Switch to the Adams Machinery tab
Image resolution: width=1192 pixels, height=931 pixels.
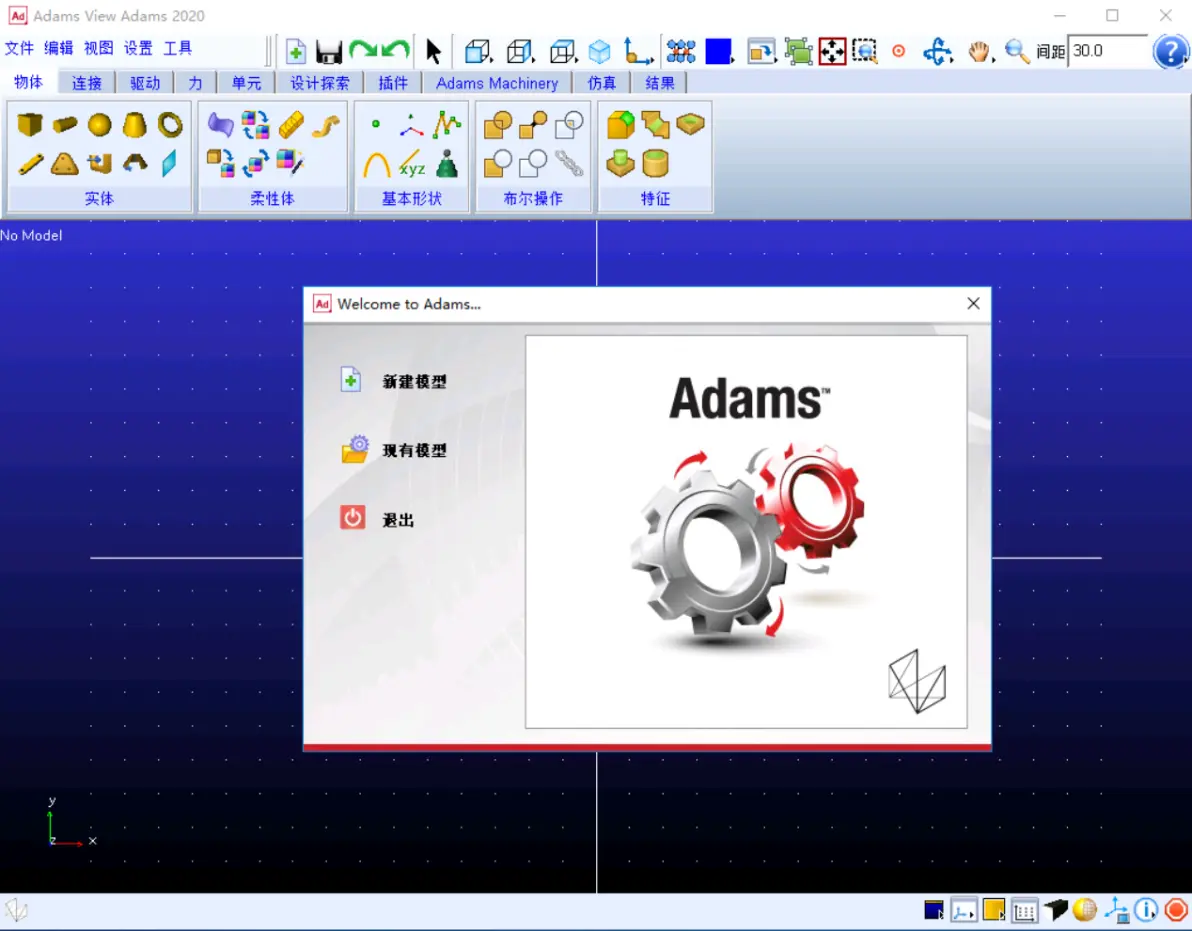(496, 83)
